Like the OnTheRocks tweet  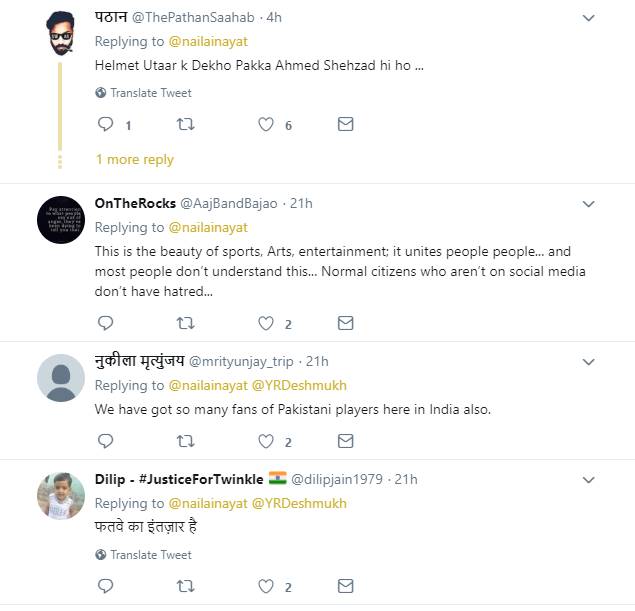coord(266,323)
